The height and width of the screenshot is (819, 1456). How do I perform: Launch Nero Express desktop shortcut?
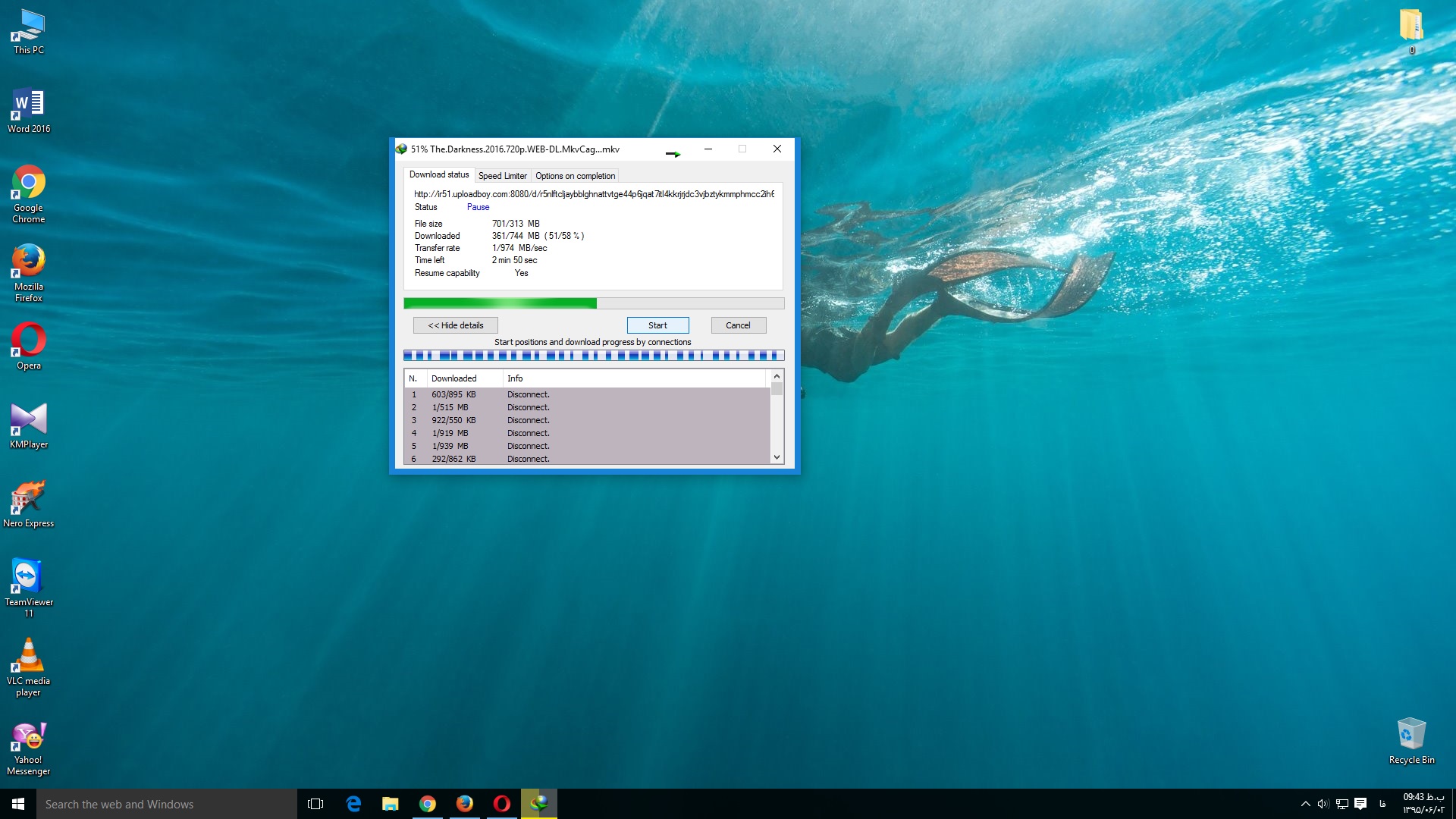pyautogui.click(x=29, y=504)
